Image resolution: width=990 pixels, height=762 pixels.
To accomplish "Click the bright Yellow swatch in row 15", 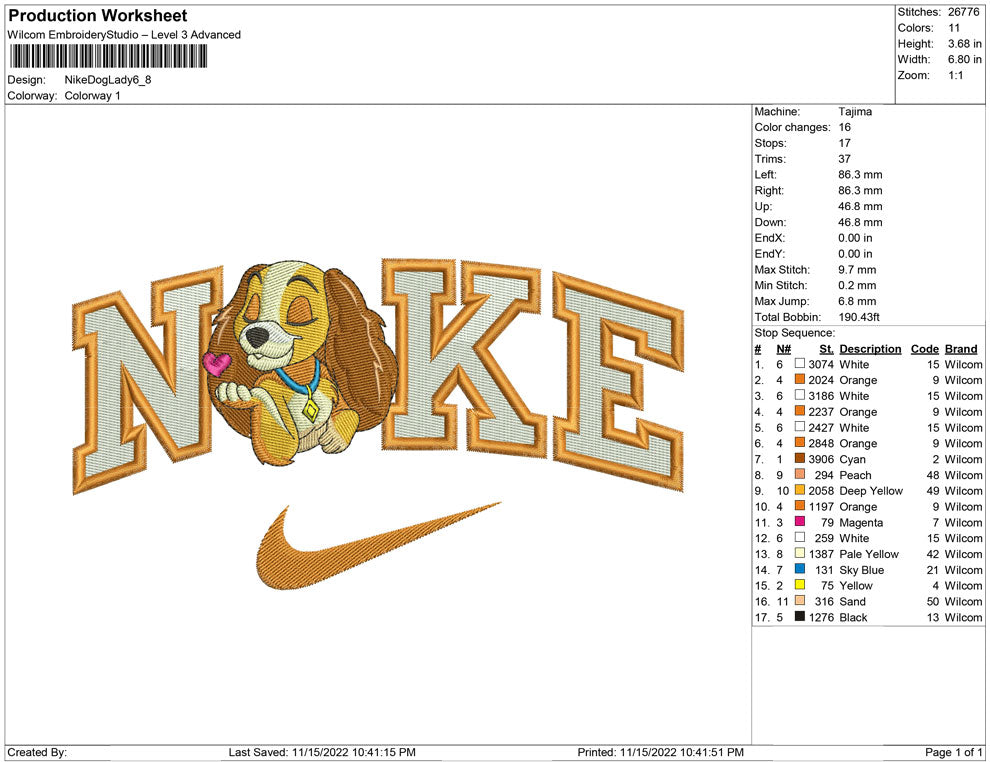I will pos(799,585).
